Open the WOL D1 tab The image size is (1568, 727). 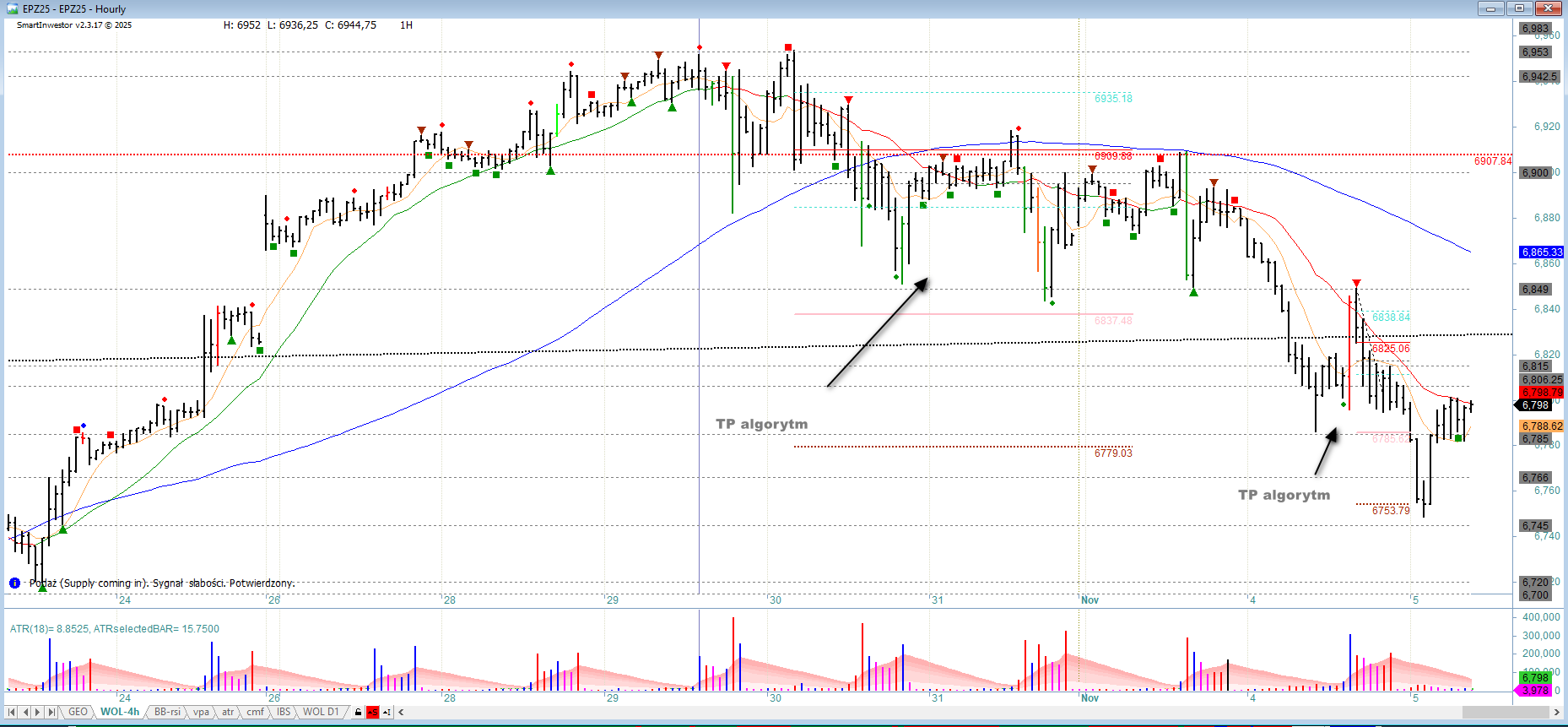321,712
